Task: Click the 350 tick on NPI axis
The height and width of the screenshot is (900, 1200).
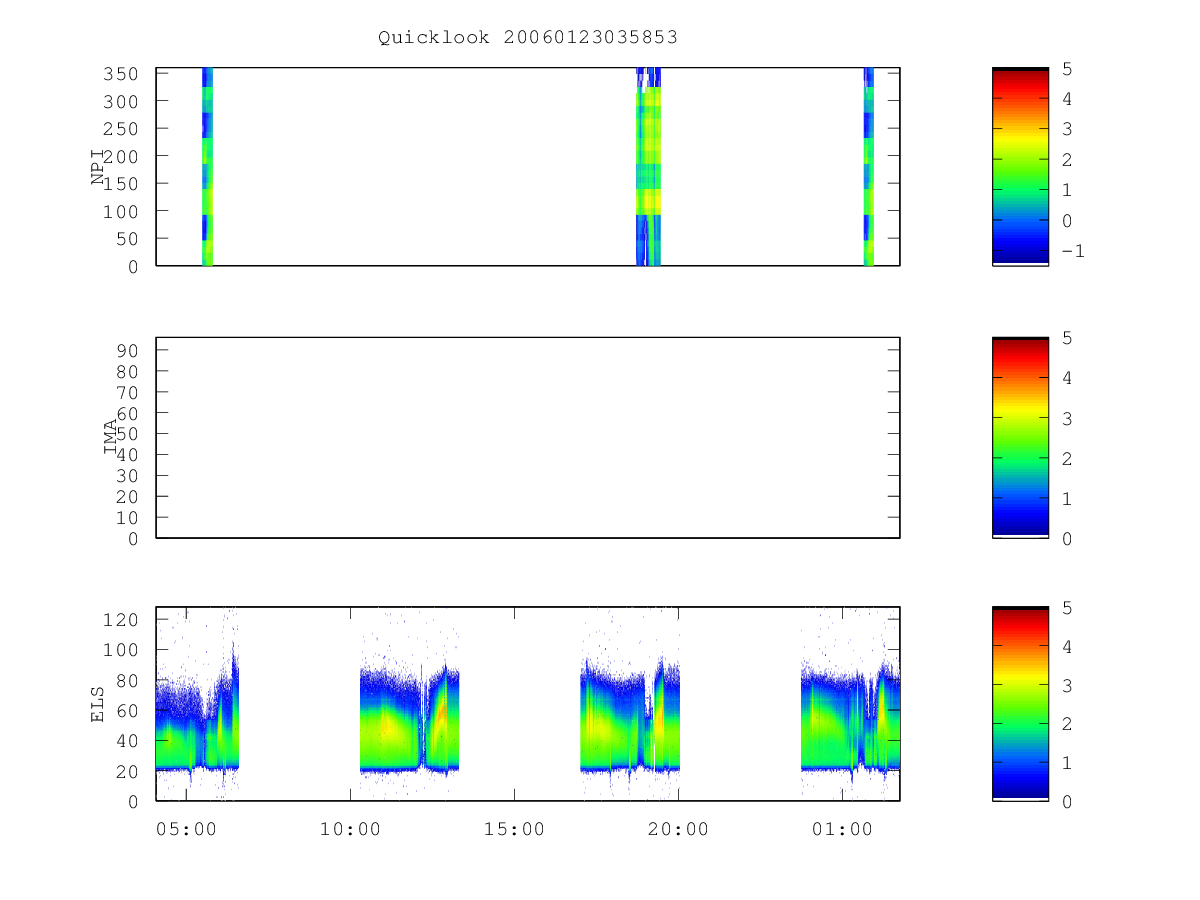Action: click(x=122, y=74)
